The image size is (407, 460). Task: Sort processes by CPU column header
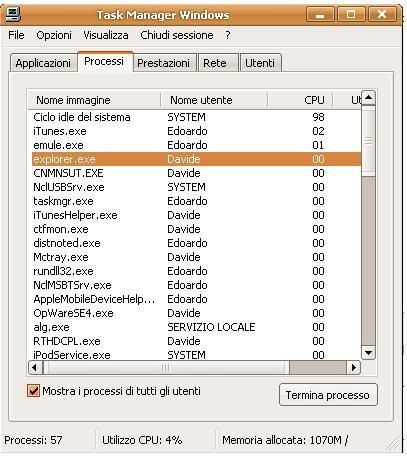point(300,100)
